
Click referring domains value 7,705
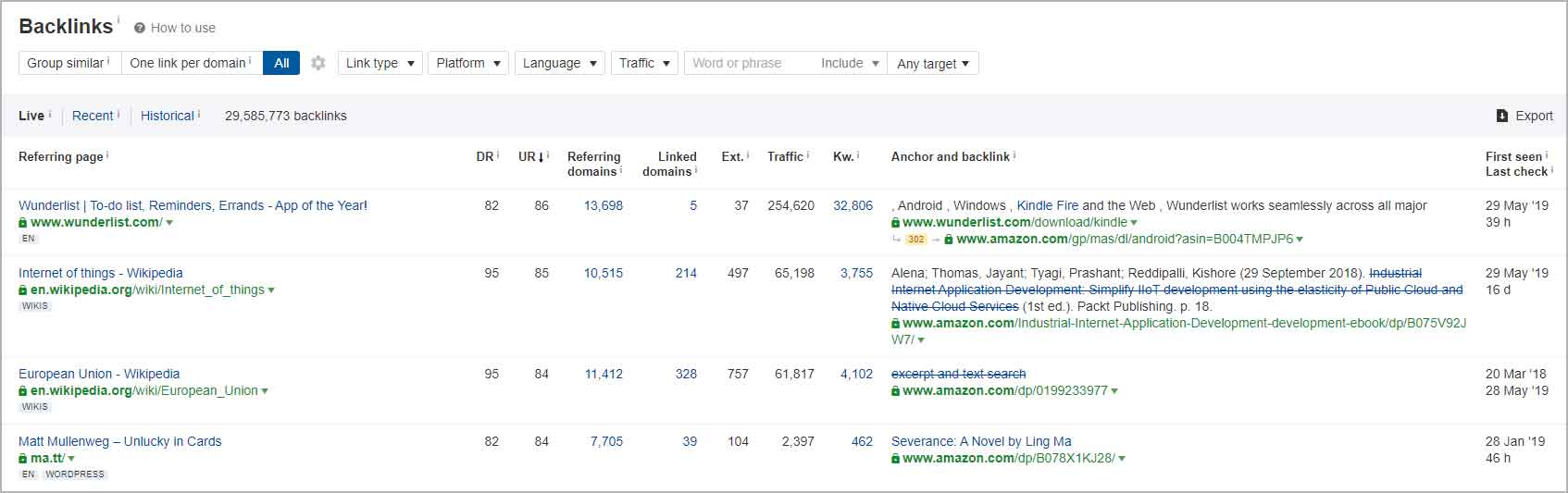(606, 441)
